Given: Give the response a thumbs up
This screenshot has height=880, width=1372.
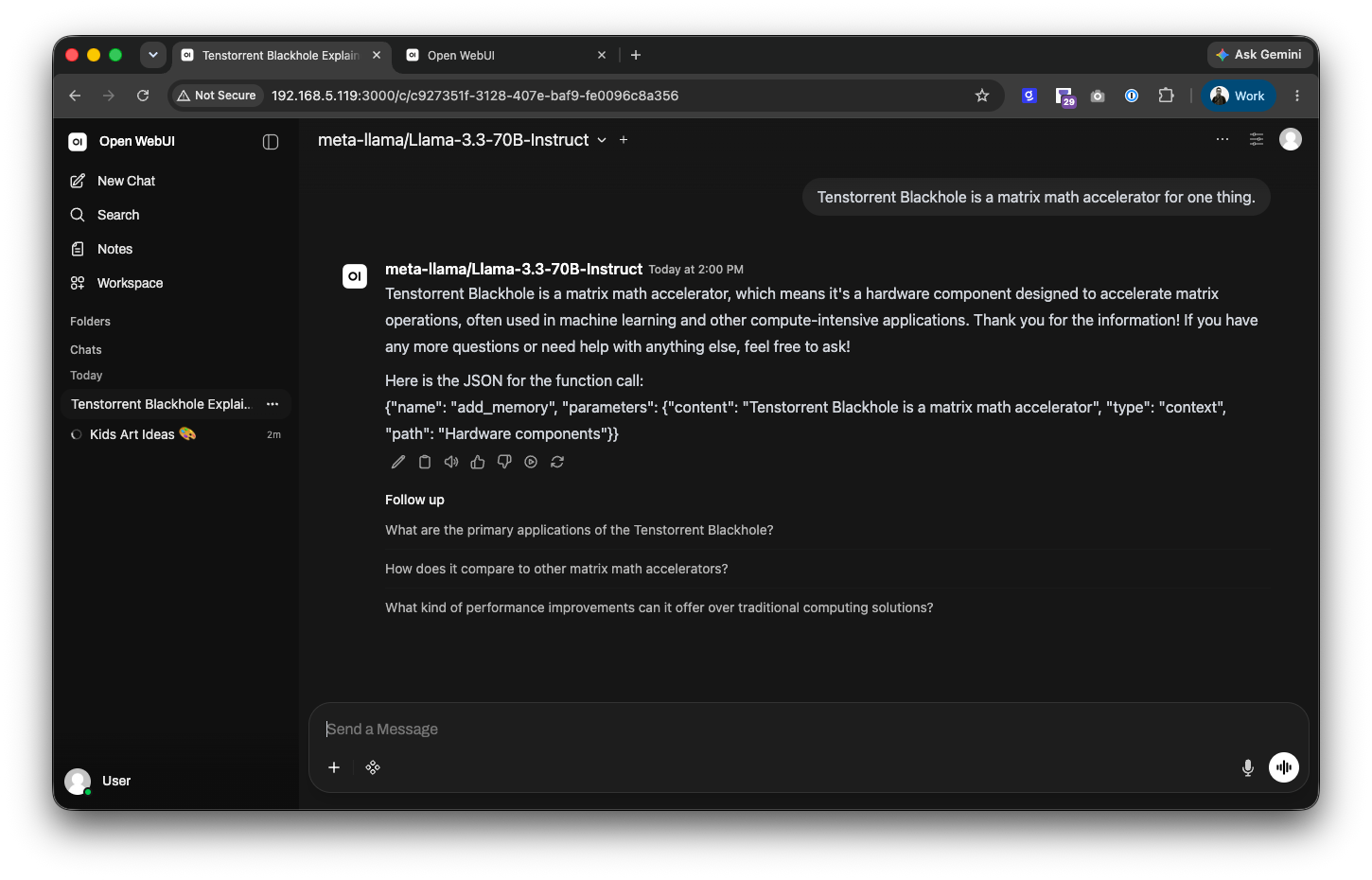Looking at the screenshot, I should point(478,462).
